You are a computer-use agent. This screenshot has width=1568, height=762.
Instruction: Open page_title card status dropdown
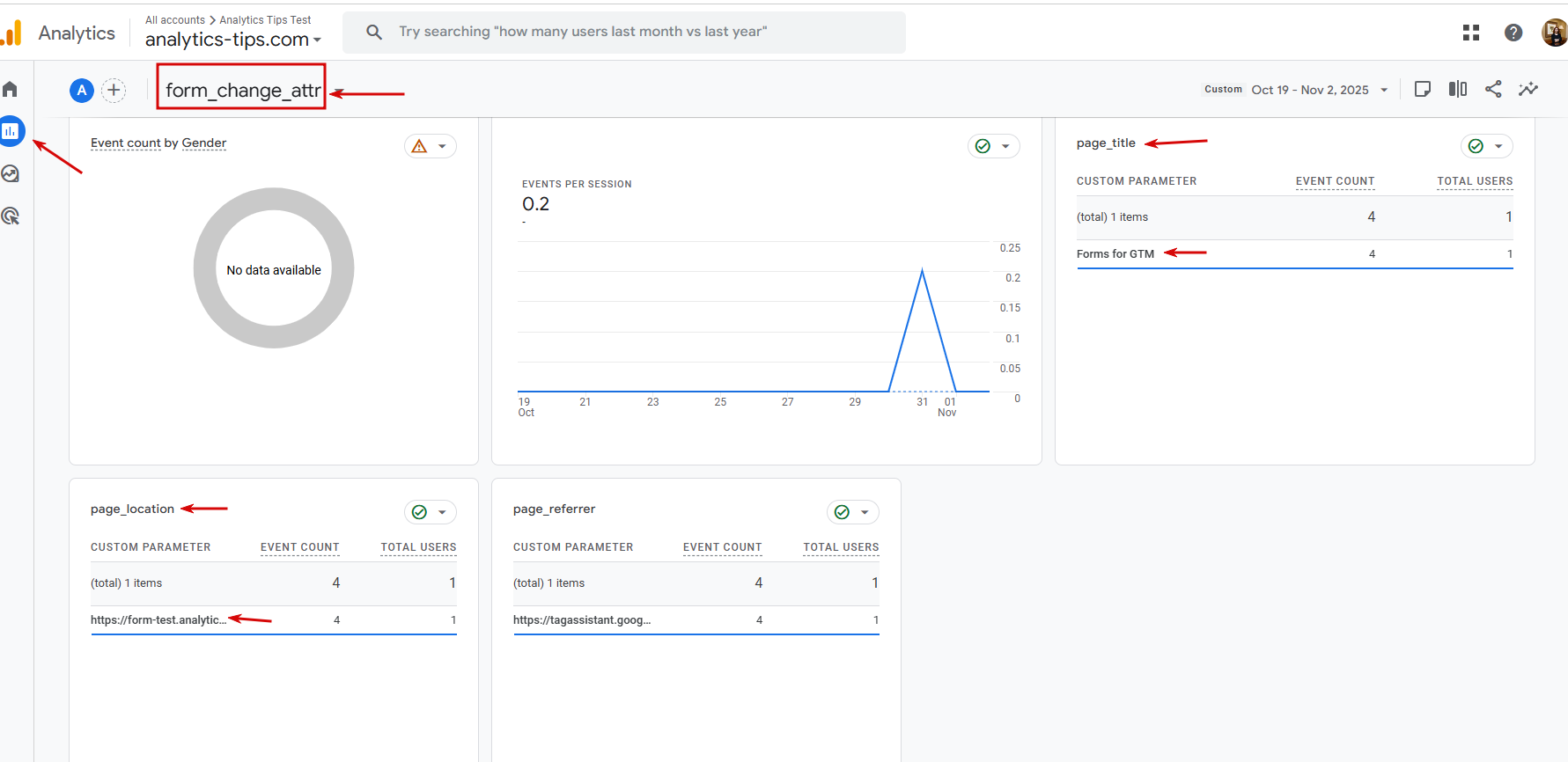pos(1486,146)
